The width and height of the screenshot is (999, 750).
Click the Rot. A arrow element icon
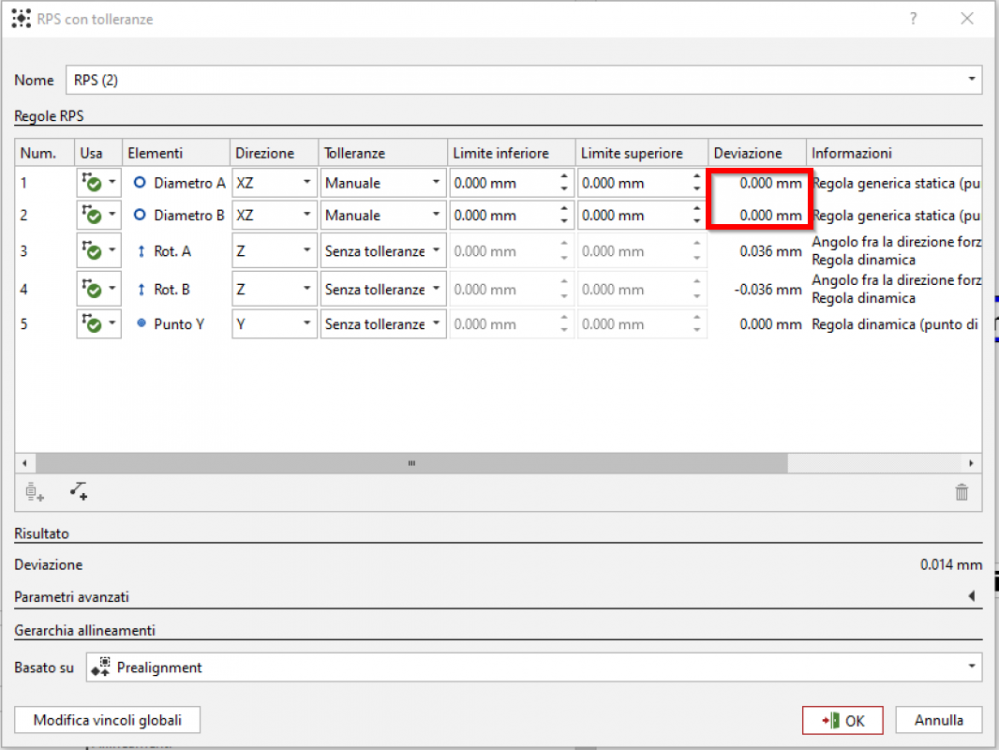[140, 251]
